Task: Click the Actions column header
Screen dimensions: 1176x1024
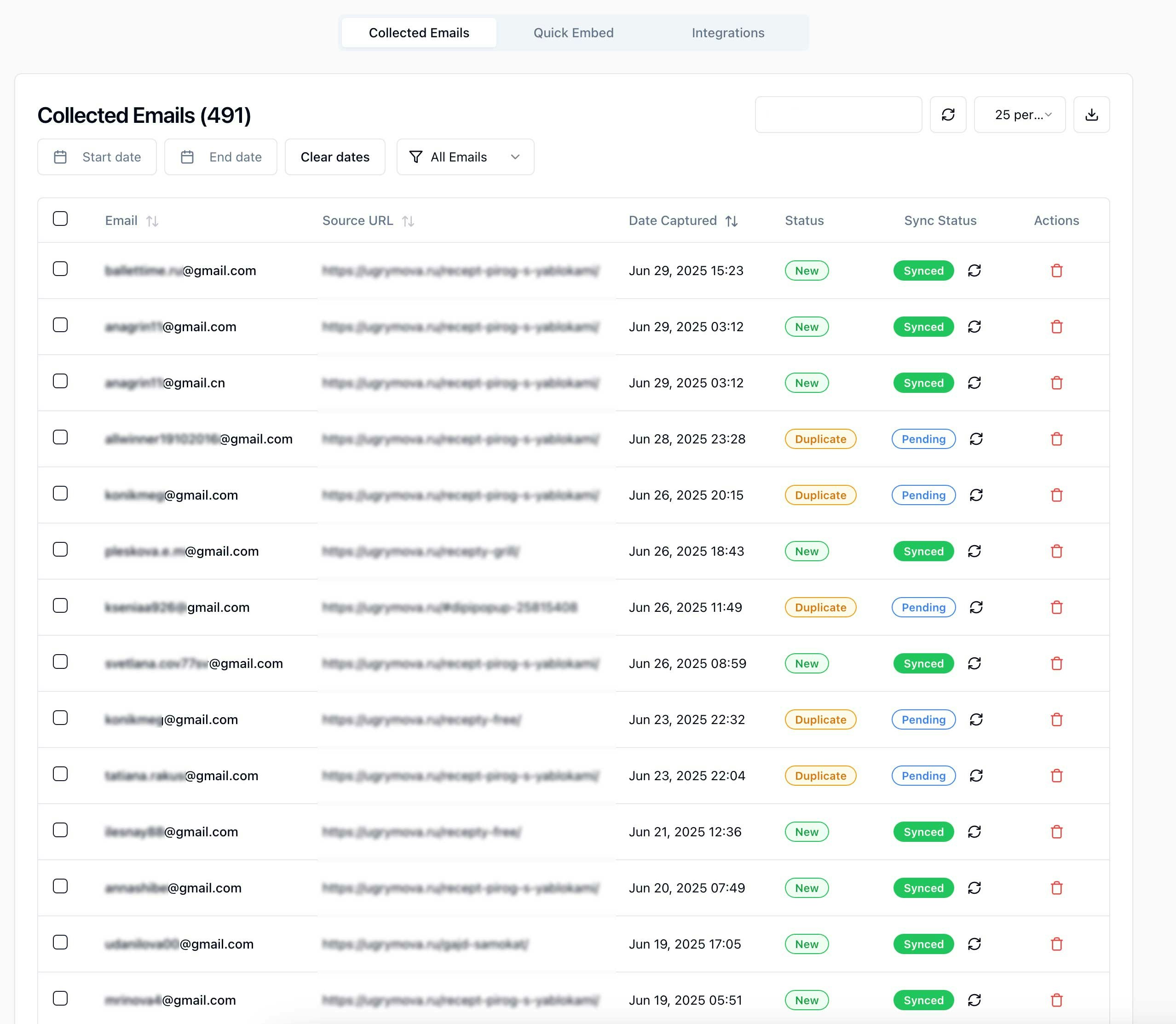Action: 1056,220
